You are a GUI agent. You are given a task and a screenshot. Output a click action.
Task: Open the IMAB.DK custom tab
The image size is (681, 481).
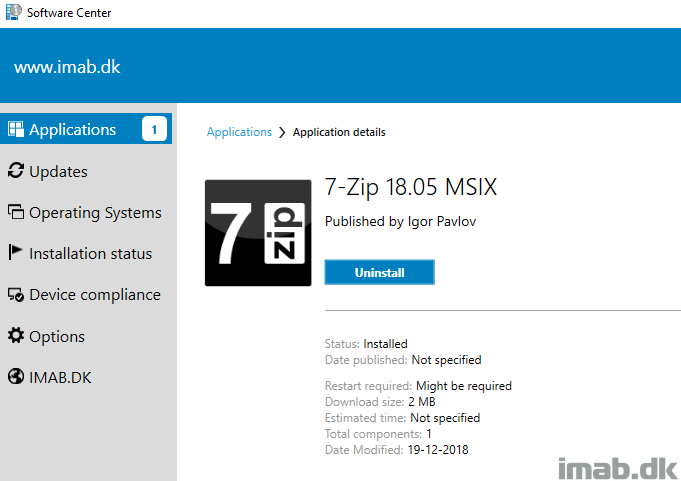[60, 378]
